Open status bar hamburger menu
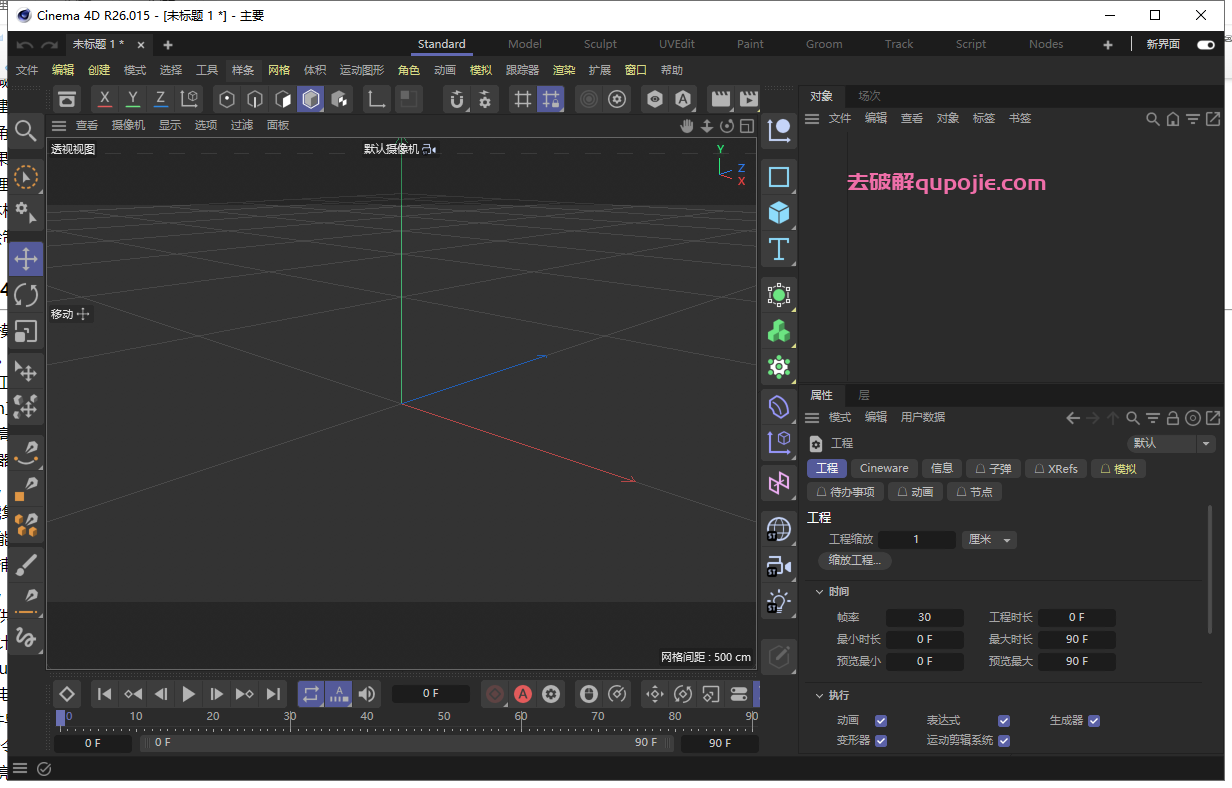Viewport: 1232px width, 788px height. tap(19, 769)
